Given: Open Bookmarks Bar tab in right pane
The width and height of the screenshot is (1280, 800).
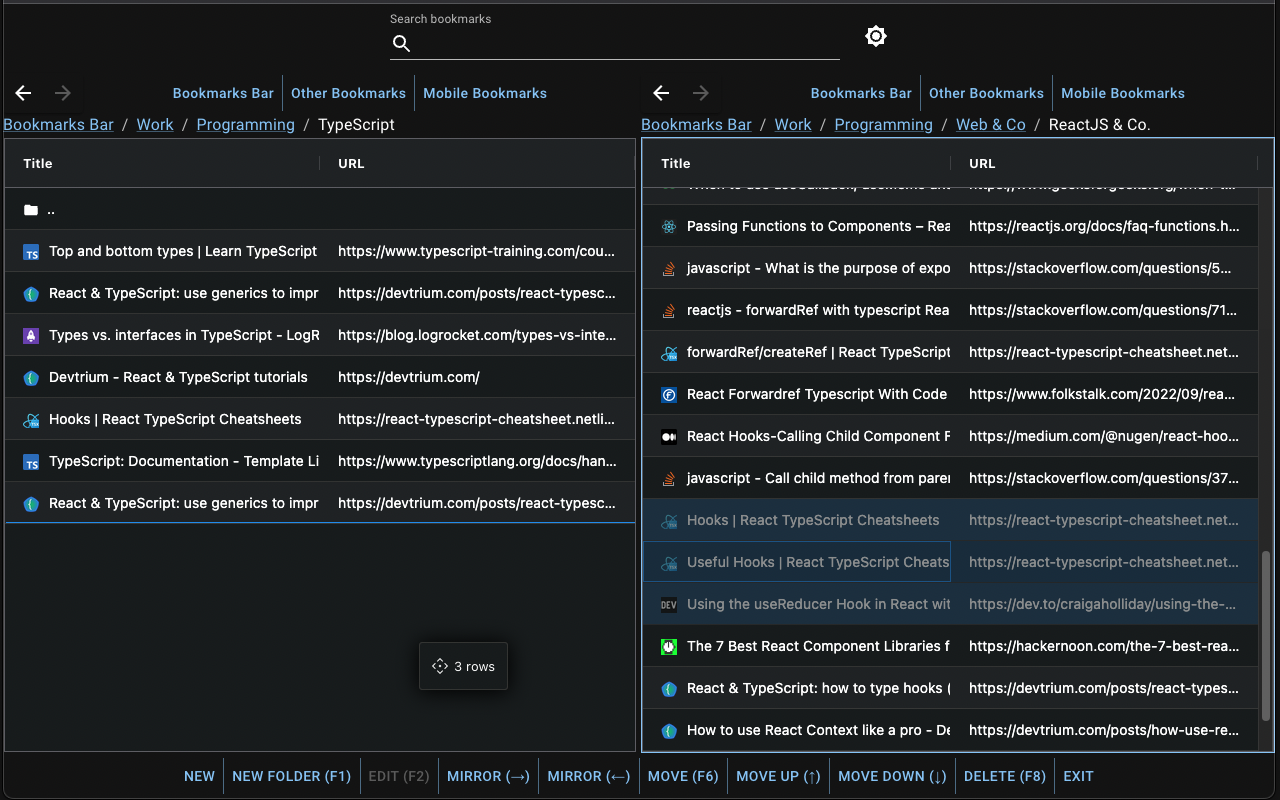Looking at the screenshot, I should coord(861,93).
